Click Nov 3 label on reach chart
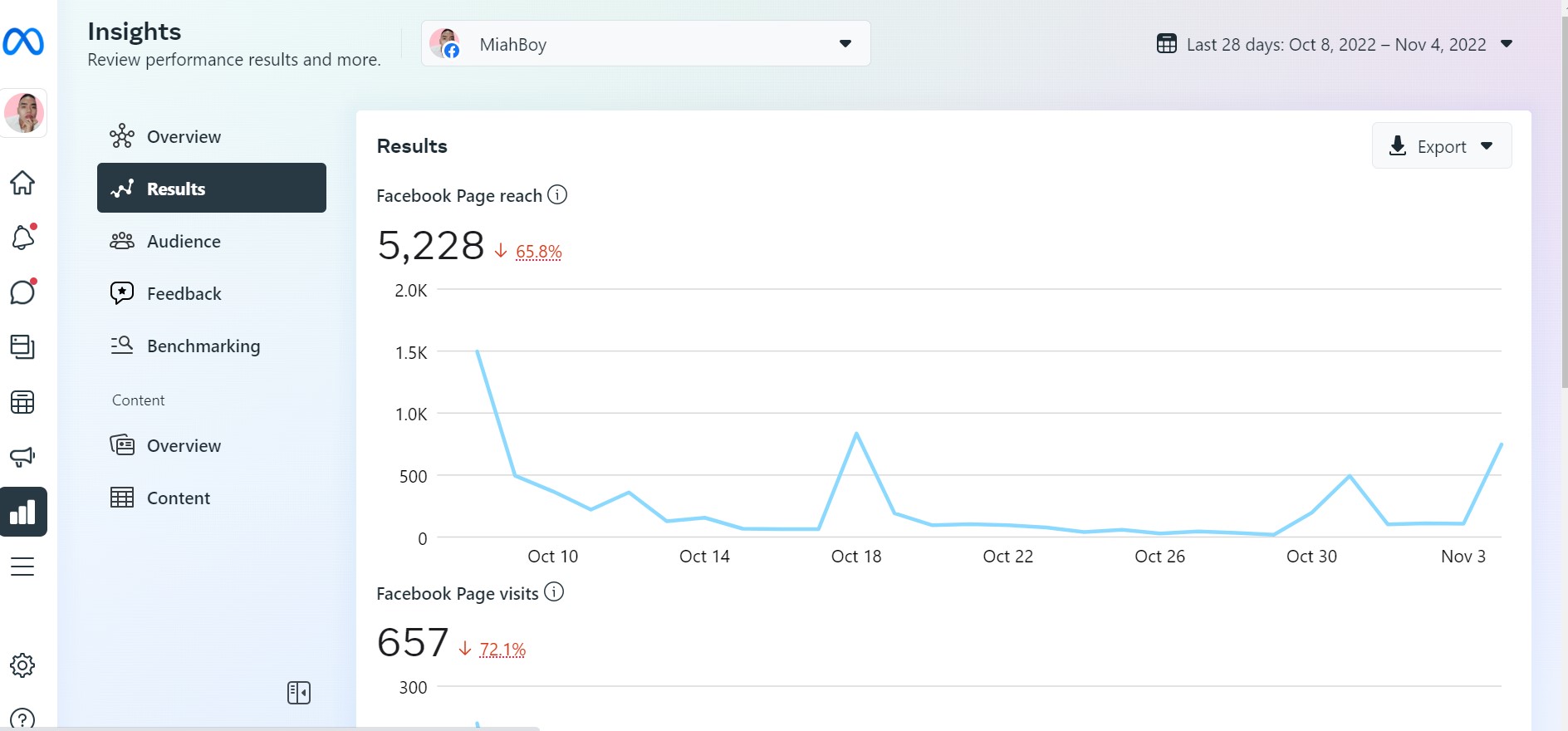1568x731 pixels. [1463, 557]
